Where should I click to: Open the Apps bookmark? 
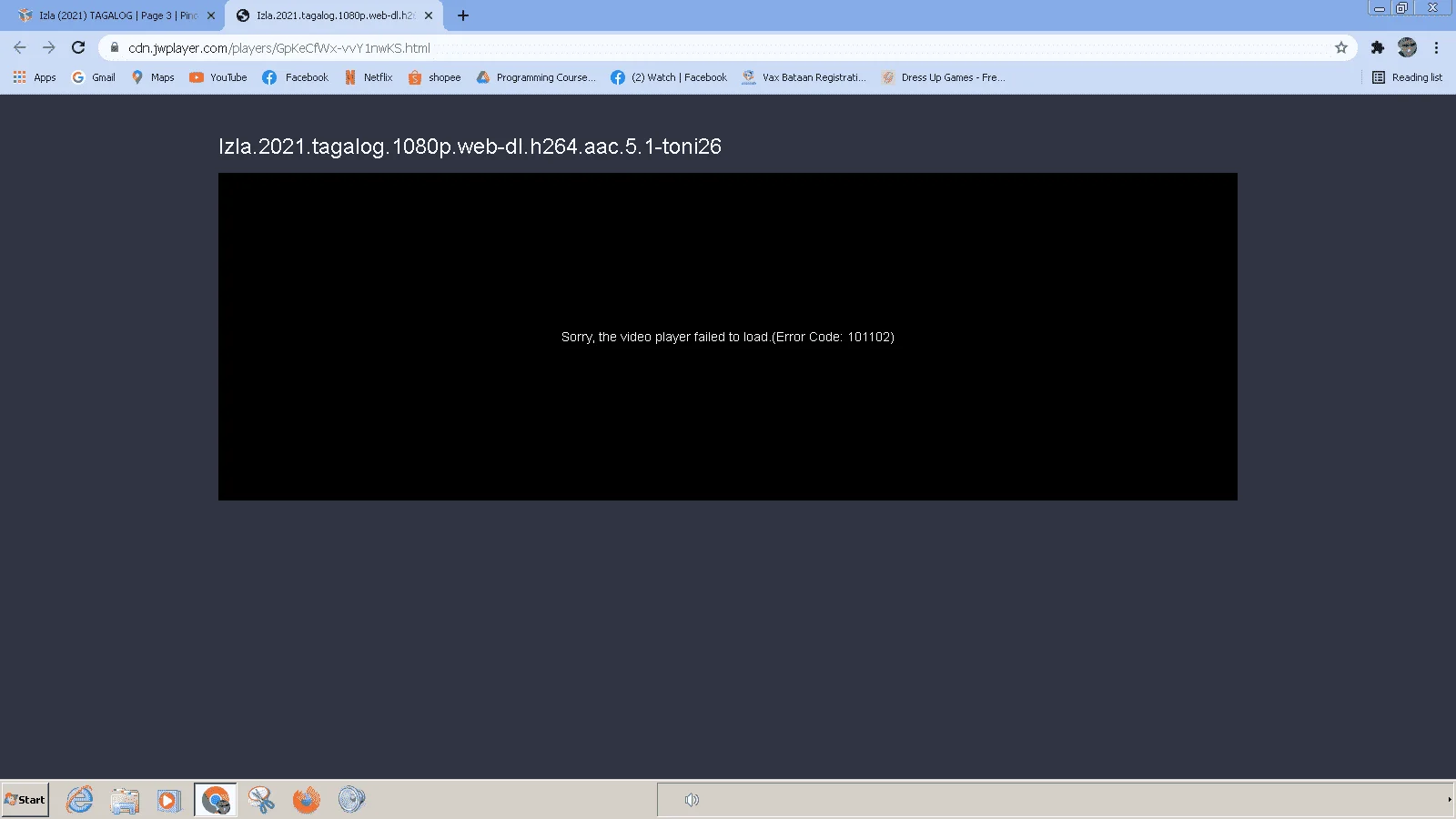click(35, 77)
